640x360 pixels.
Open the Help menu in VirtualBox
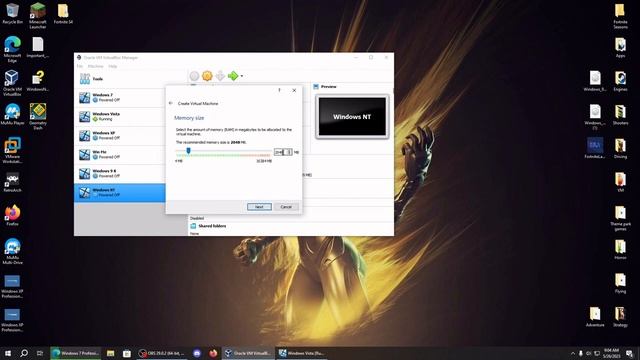pos(113,66)
